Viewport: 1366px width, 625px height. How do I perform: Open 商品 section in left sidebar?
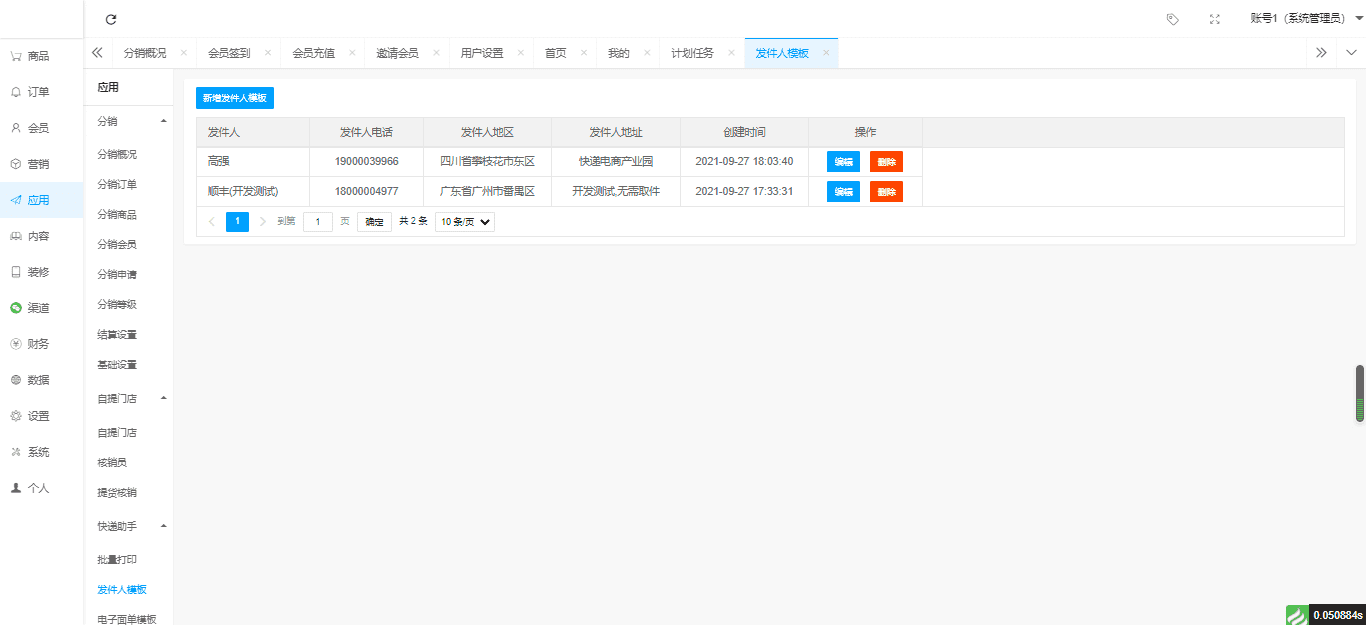[x=30, y=56]
